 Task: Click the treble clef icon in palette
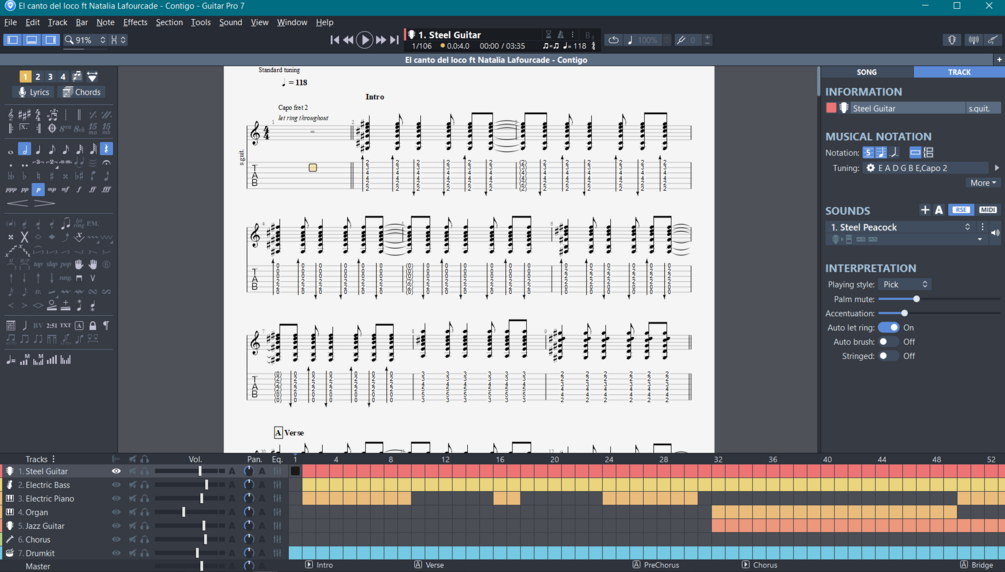tap(11, 115)
